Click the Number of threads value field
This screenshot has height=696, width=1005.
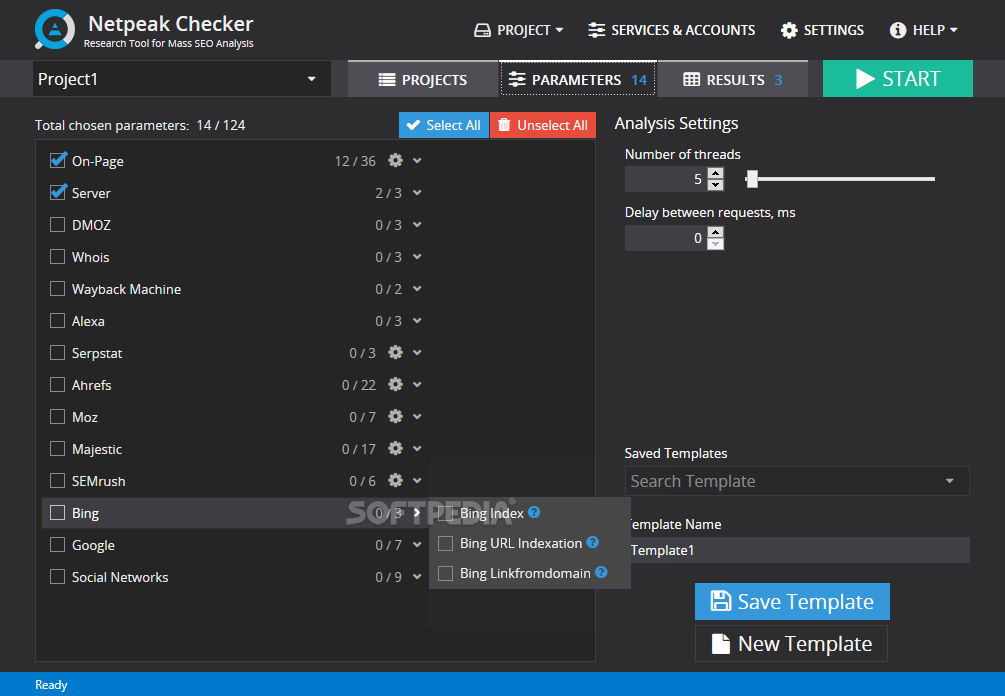666,179
